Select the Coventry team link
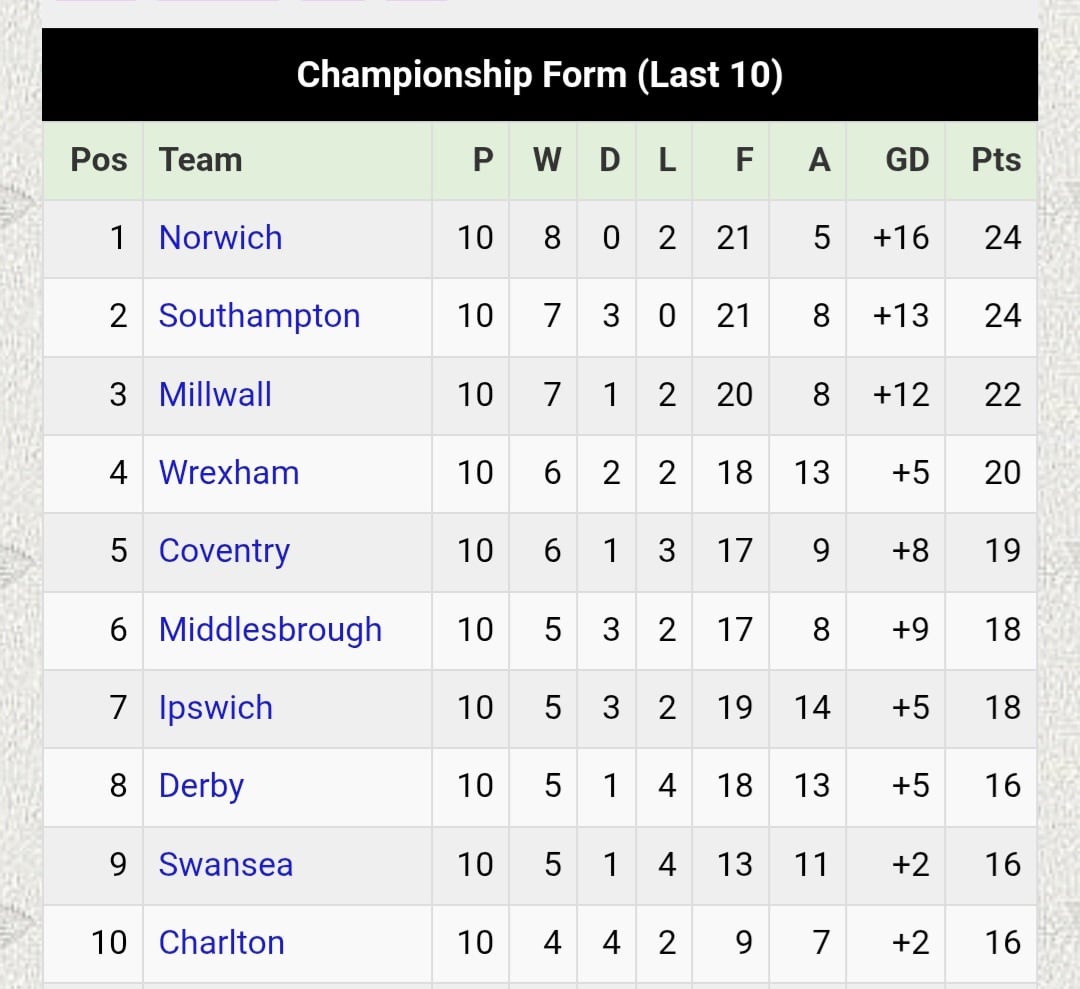The width and height of the screenshot is (1080, 989). (224, 551)
